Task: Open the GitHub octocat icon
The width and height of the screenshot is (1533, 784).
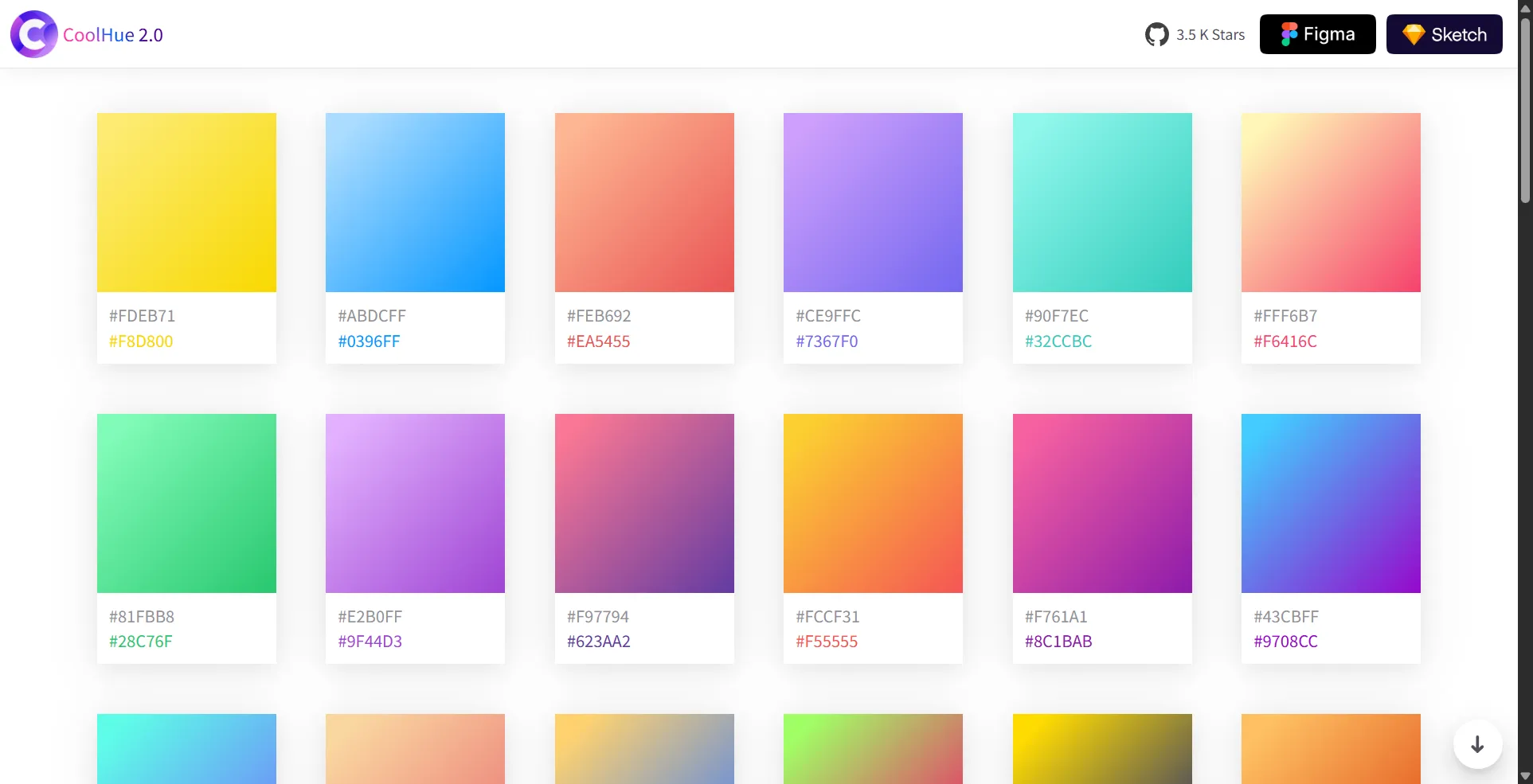Action: click(x=1156, y=34)
